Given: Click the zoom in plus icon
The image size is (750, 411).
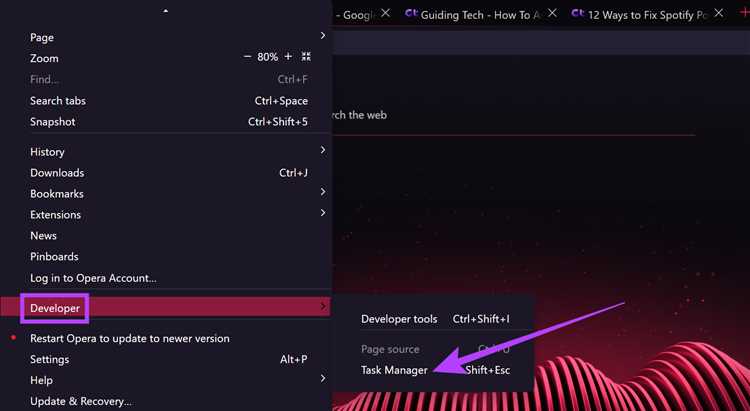Looking at the screenshot, I should tap(289, 57).
